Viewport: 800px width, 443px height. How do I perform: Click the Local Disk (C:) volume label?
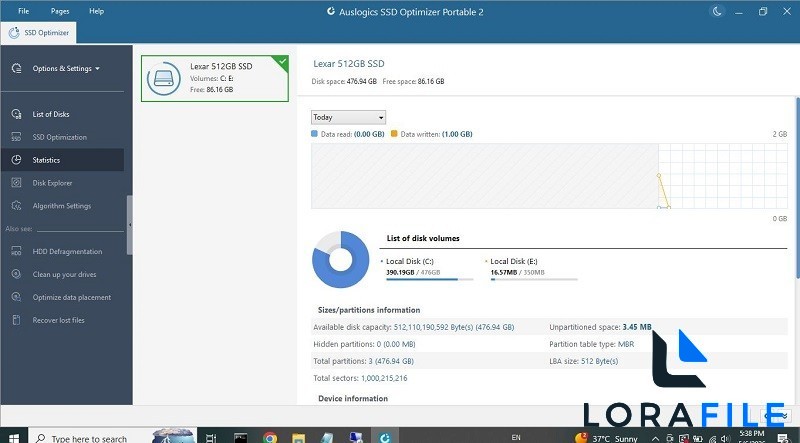[410, 261]
